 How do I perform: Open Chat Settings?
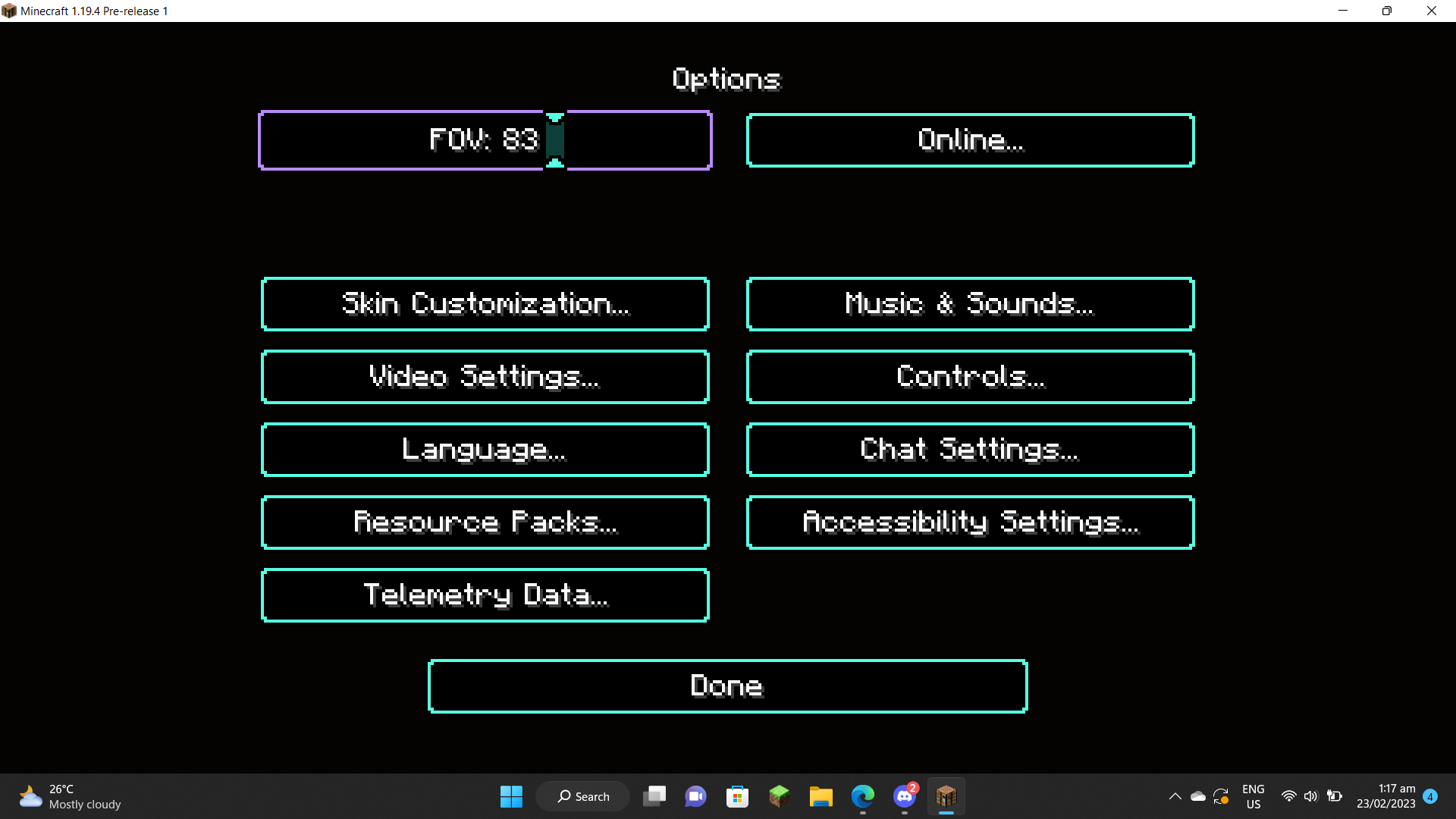[x=970, y=450]
